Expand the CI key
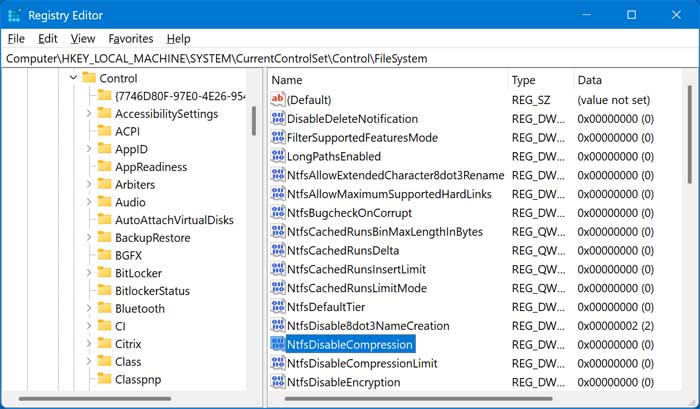The image size is (700, 409). (x=89, y=326)
